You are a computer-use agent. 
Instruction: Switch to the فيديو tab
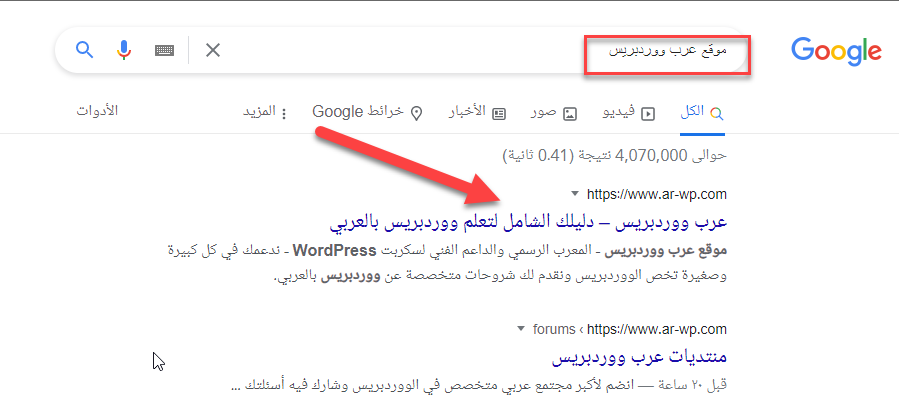(628, 113)
